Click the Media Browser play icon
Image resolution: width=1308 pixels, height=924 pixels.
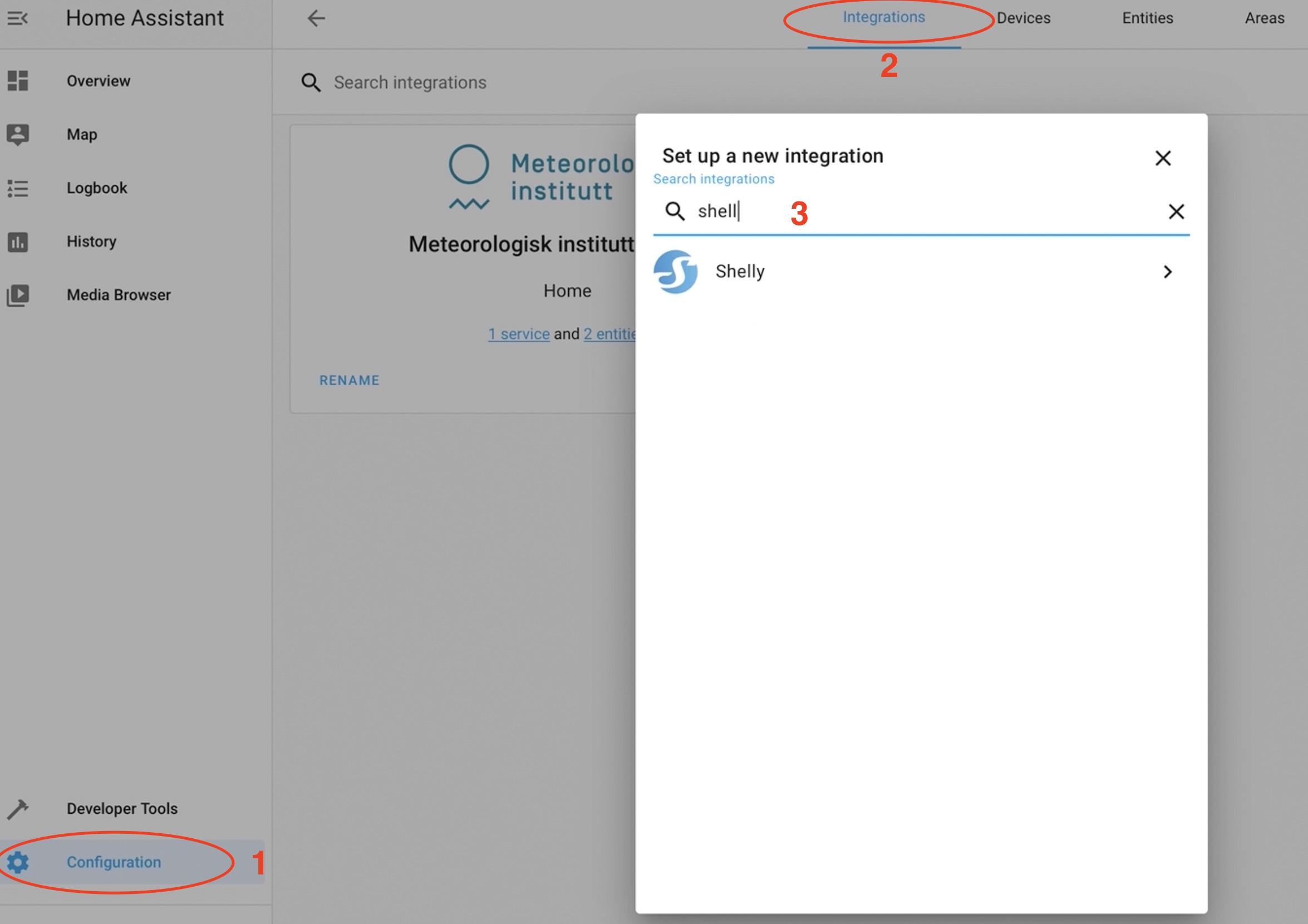pos(18,295)
